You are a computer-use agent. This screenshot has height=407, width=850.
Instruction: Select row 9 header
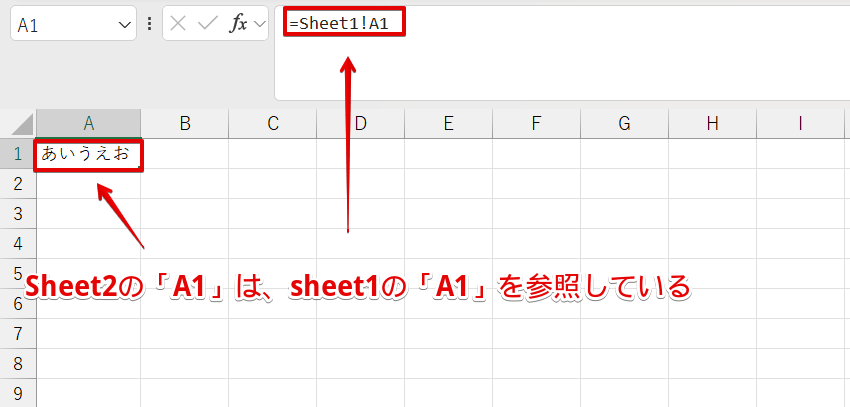point(18,393)
